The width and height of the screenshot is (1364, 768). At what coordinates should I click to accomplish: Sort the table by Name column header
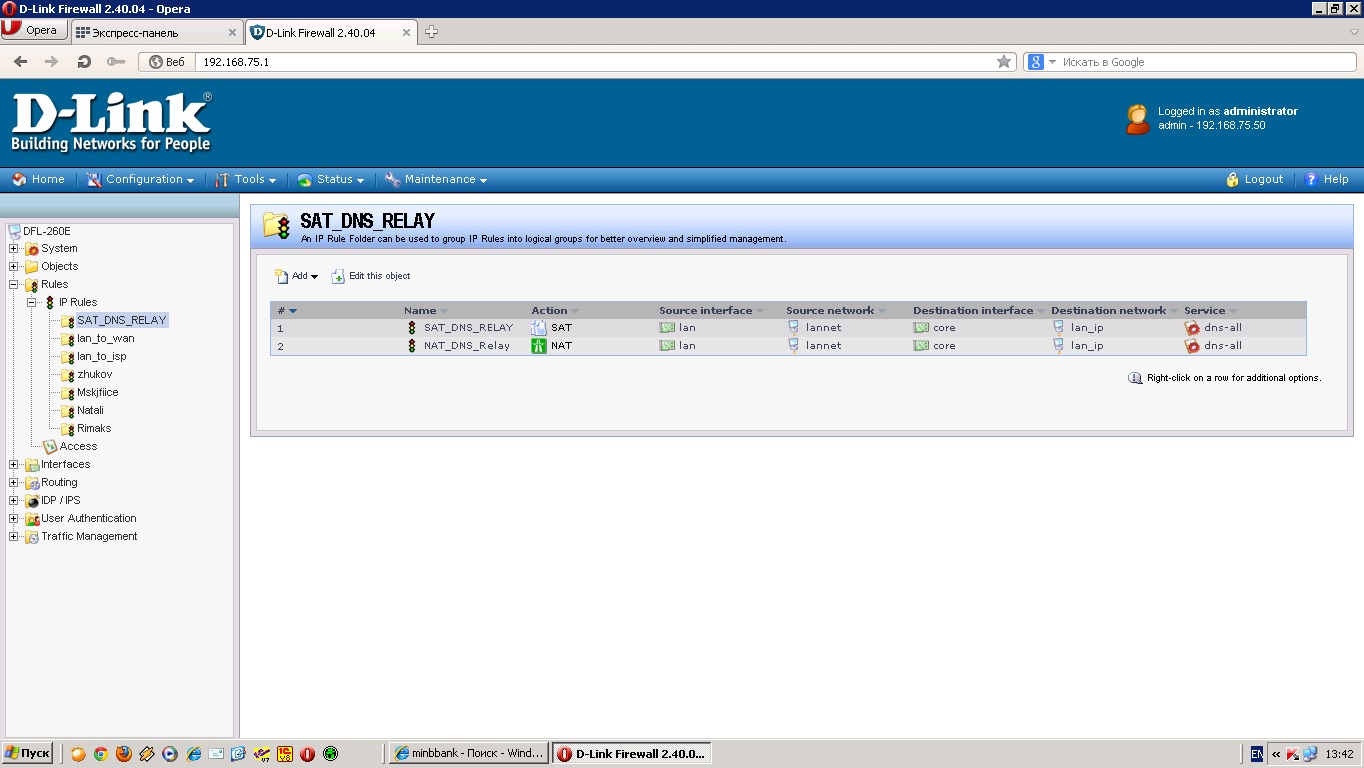tap(420, 311)
